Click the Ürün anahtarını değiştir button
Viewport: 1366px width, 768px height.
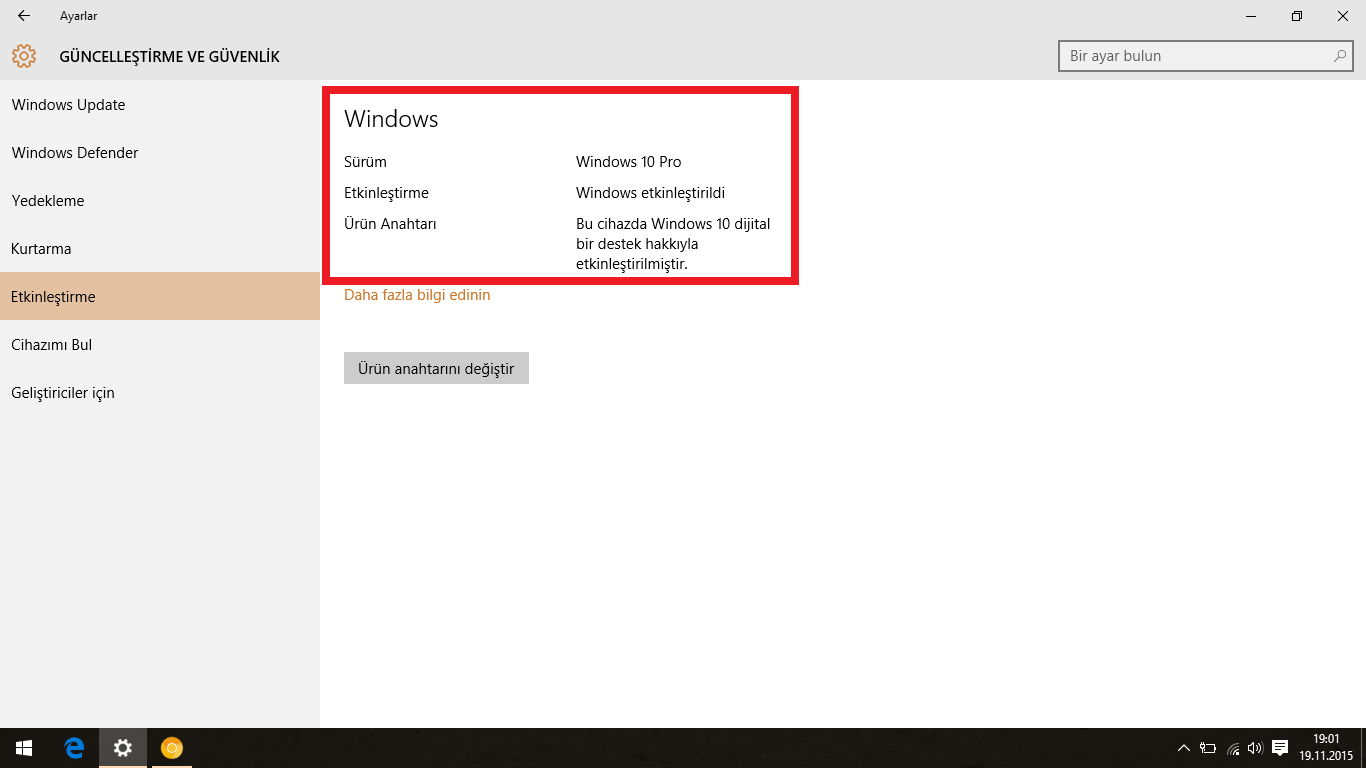[436, 368]
